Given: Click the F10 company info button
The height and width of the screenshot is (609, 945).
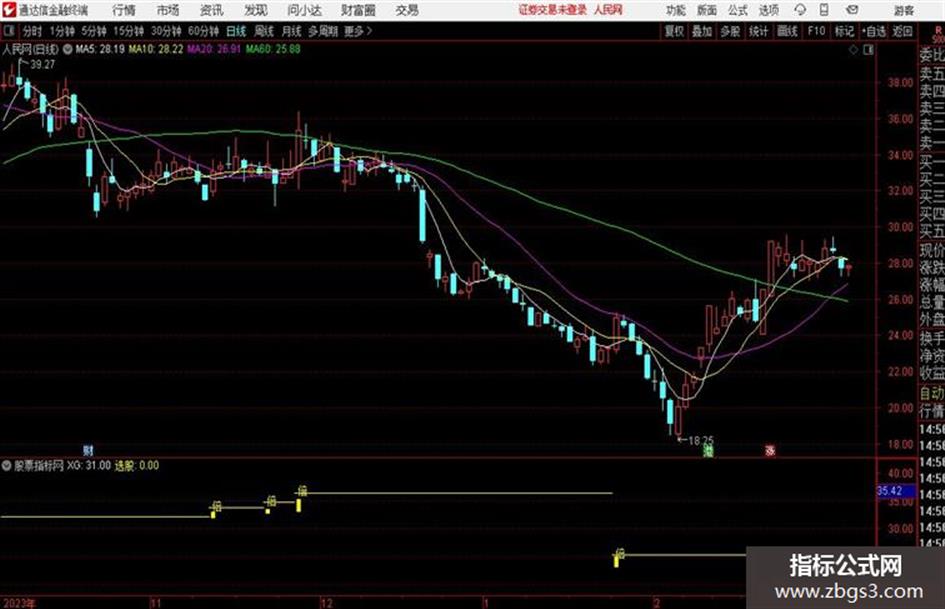Looking at the screenshot, I should [816, 31].
